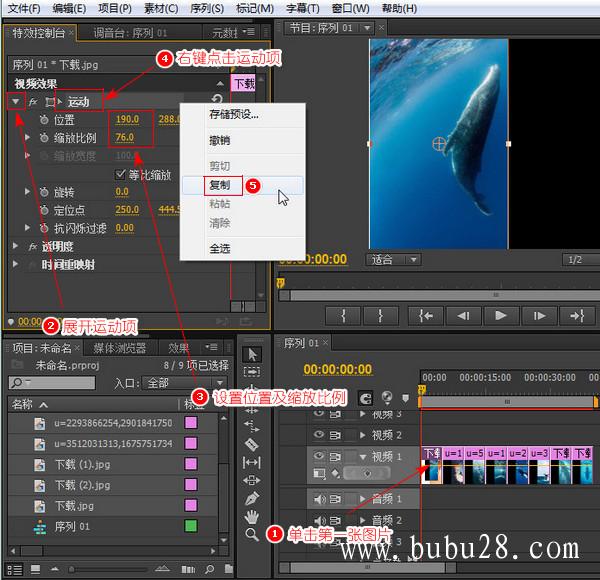The image size is (600, 580).
Task: Play the program monitor
Action: [501, 316]
